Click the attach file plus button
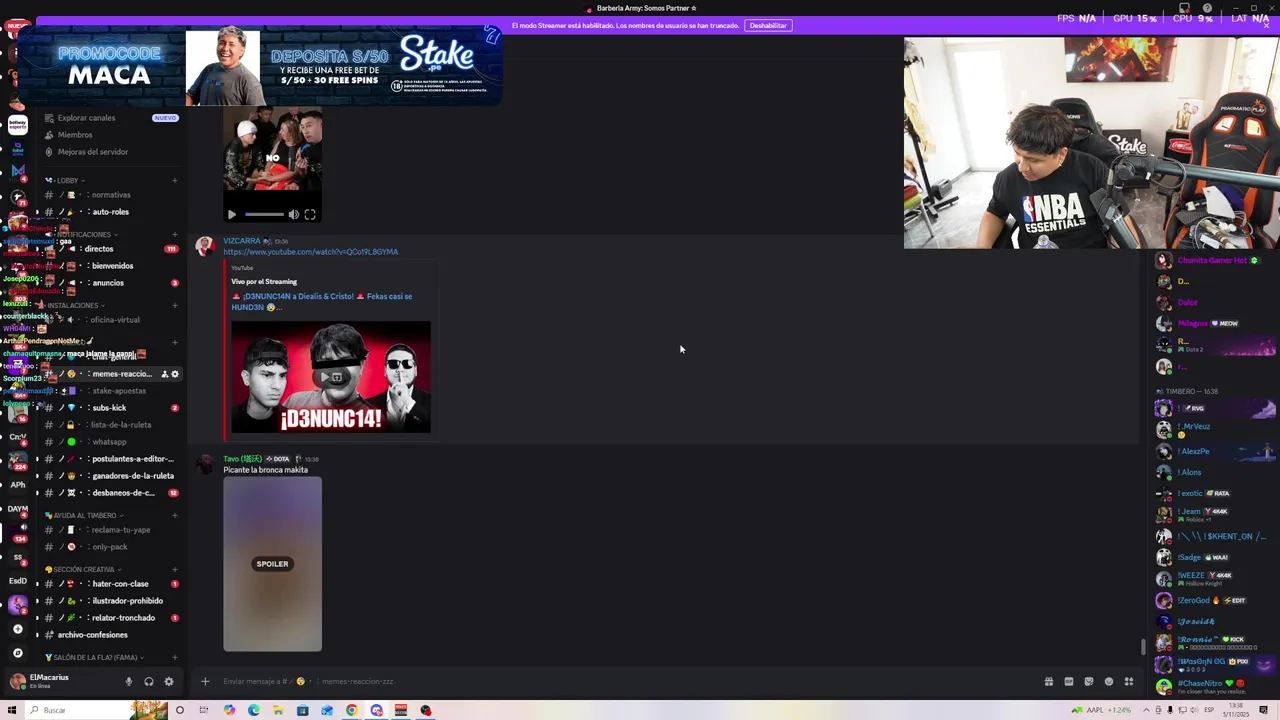Image resolution: width=1280 pixels, height=720 pixels. click(x=205, y=682)
